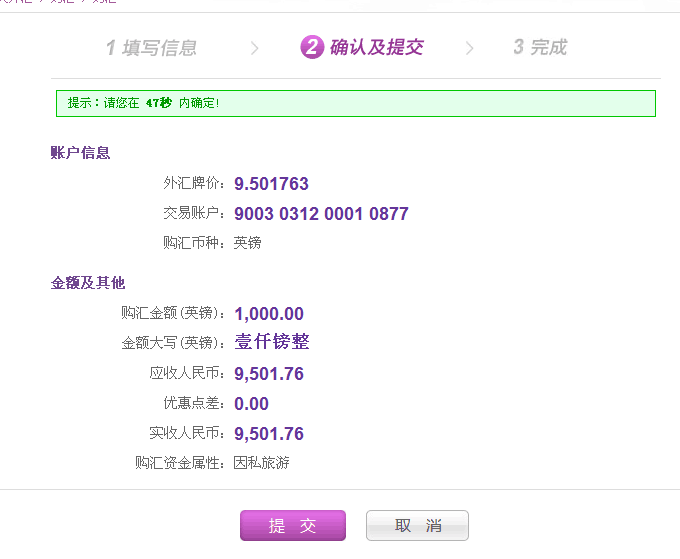The height and width of the screenshot is (559, 680).
Task: Click the account number 9003 0312 0001 0877
Action: [321, 214]
